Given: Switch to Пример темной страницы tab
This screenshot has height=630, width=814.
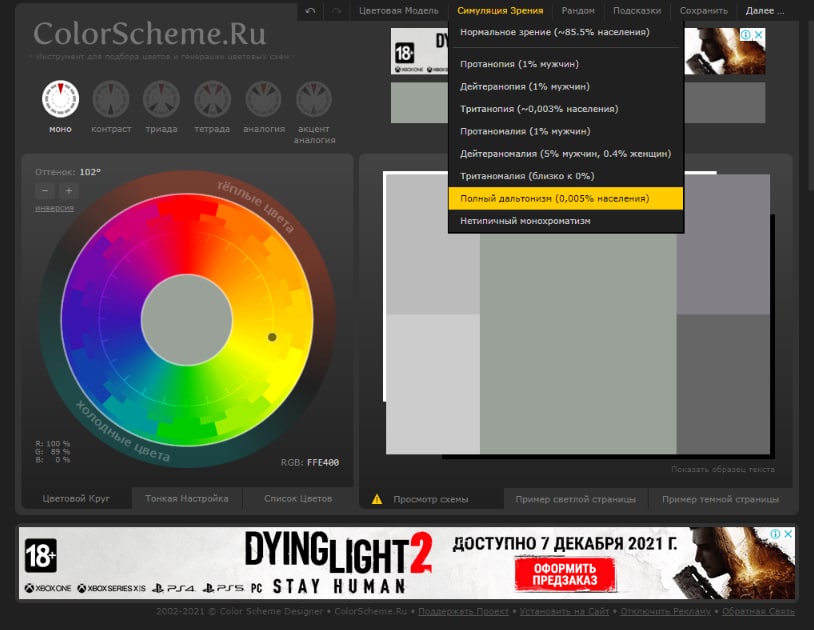Looking at the screenshot, I should (721, 499).
